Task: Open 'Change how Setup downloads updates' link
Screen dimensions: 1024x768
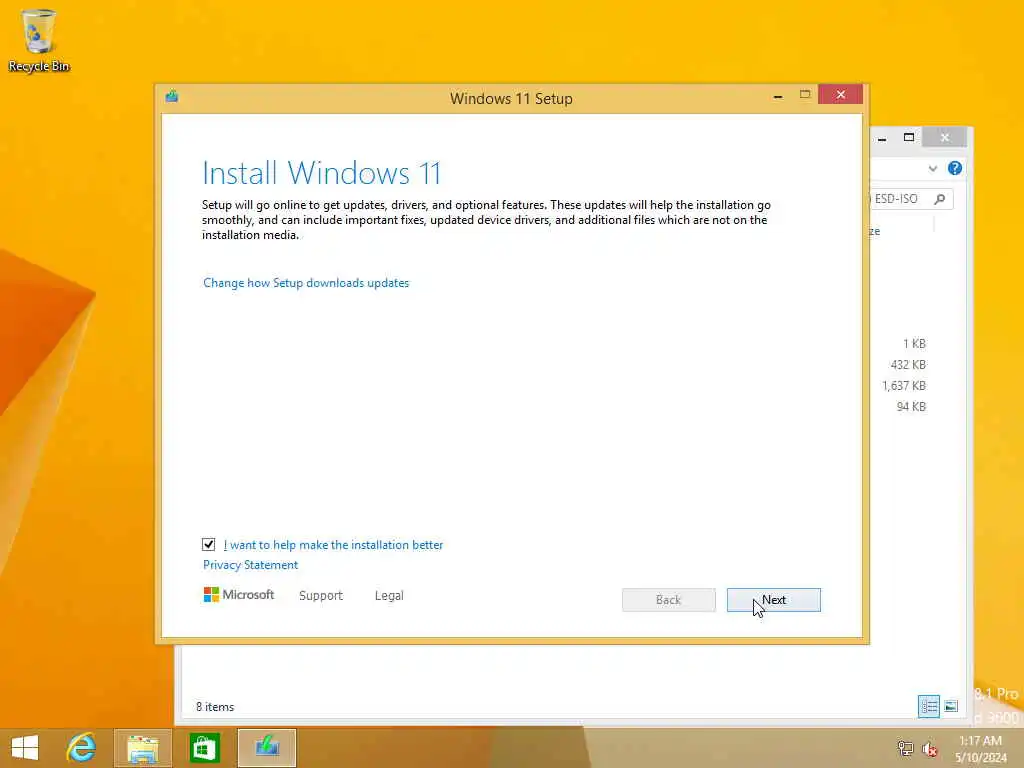Action: pos(306,283)
